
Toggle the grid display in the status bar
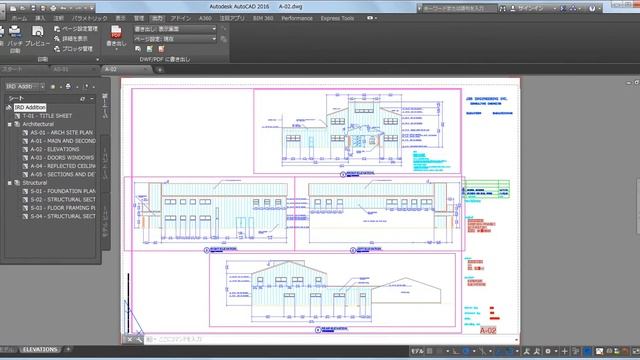pos(429,351)
